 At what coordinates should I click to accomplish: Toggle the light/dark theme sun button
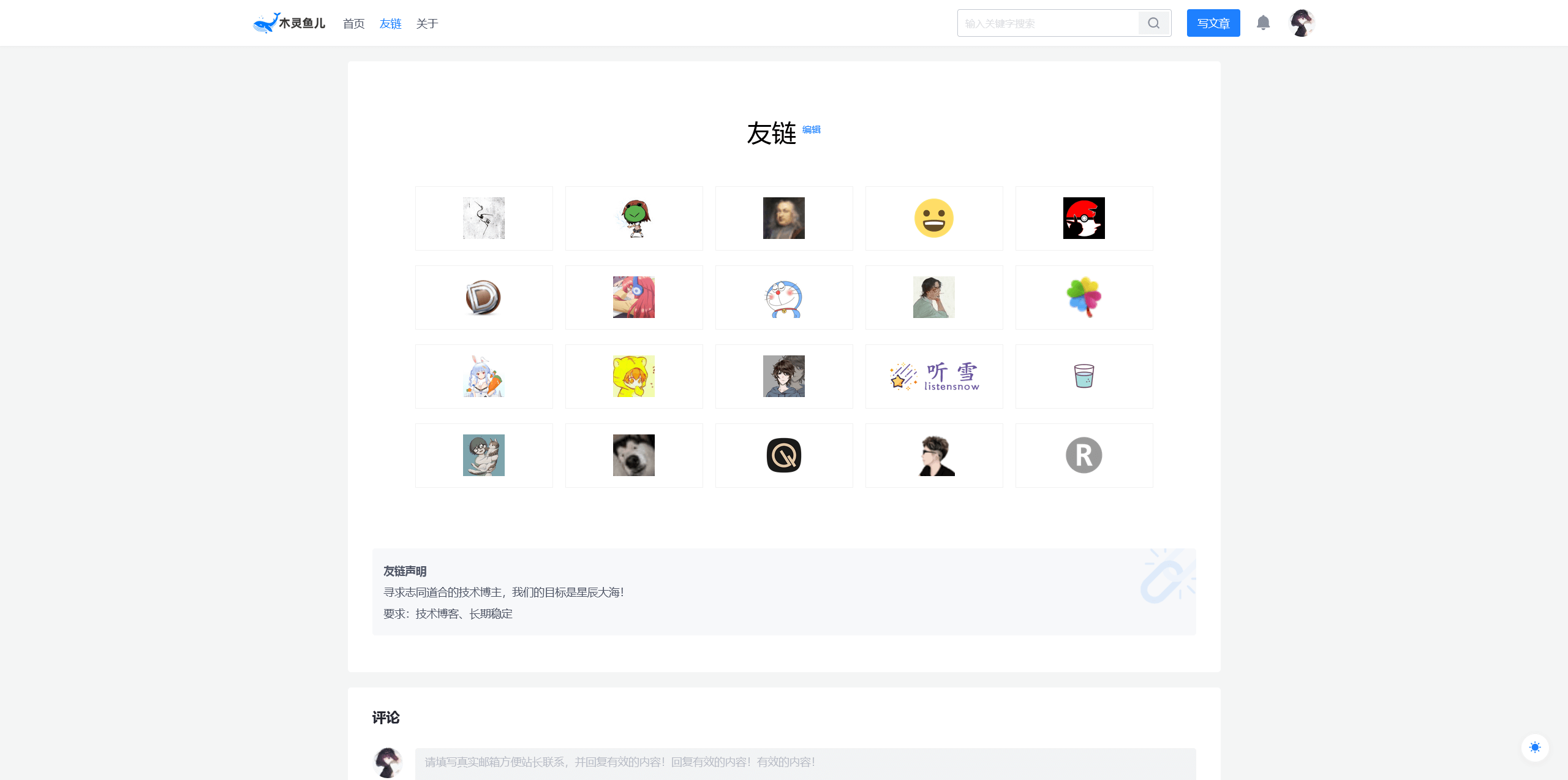click(x=1535, y=748)
